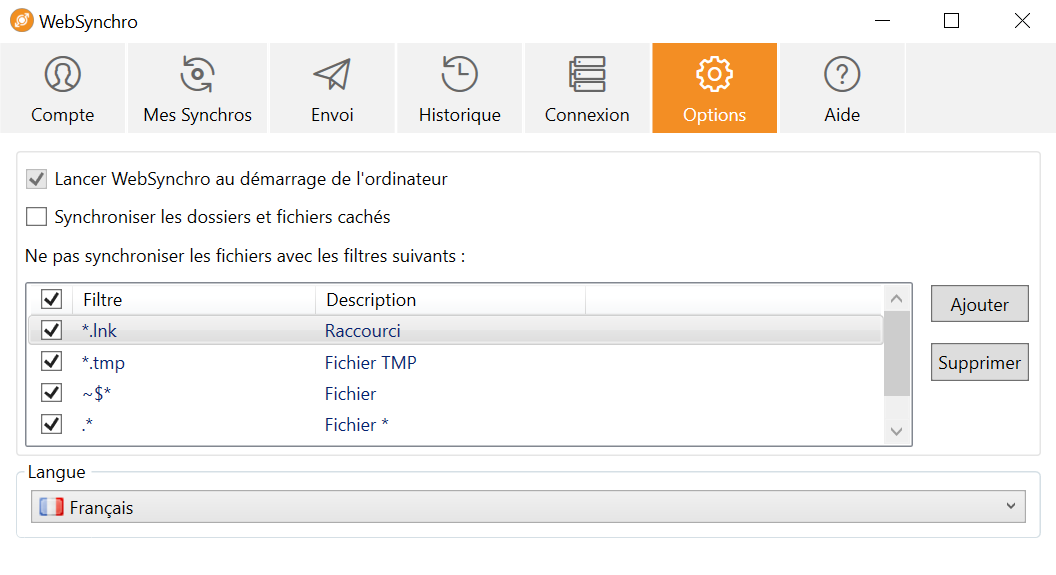Select the Fichier TMP description cell
Image resolution: width=1056 pixels, height=575 pixels.
(370, 362)
